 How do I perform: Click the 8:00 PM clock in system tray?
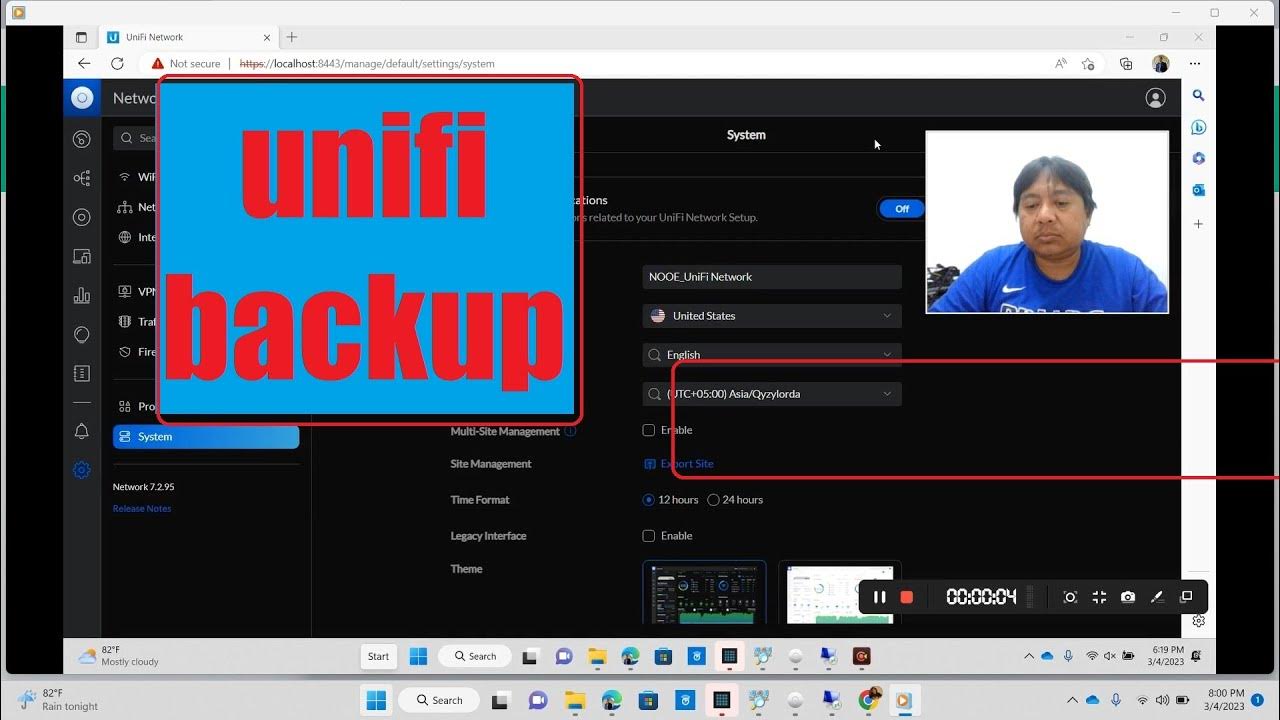click(1226, 700)
